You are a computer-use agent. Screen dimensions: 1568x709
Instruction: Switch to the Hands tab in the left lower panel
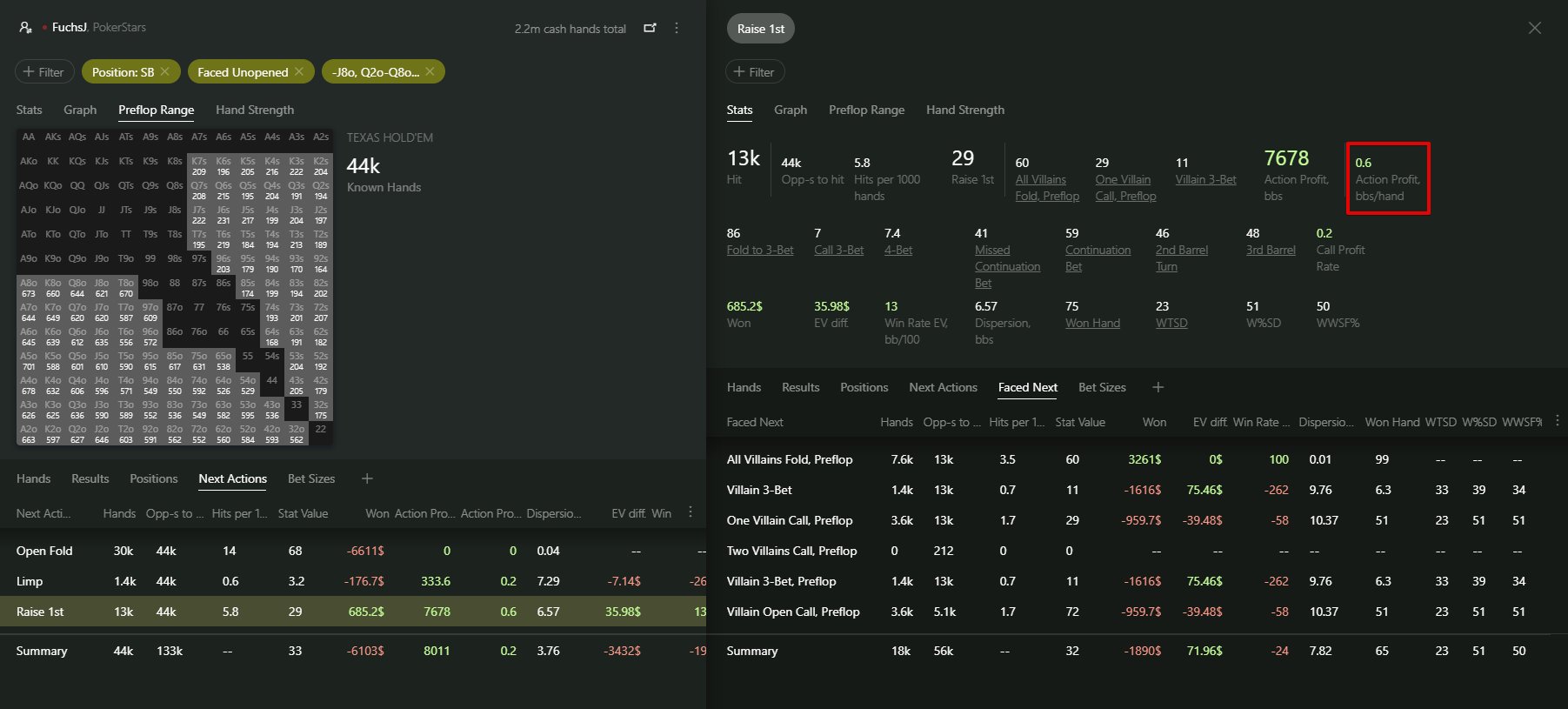(x=33, y=478)
